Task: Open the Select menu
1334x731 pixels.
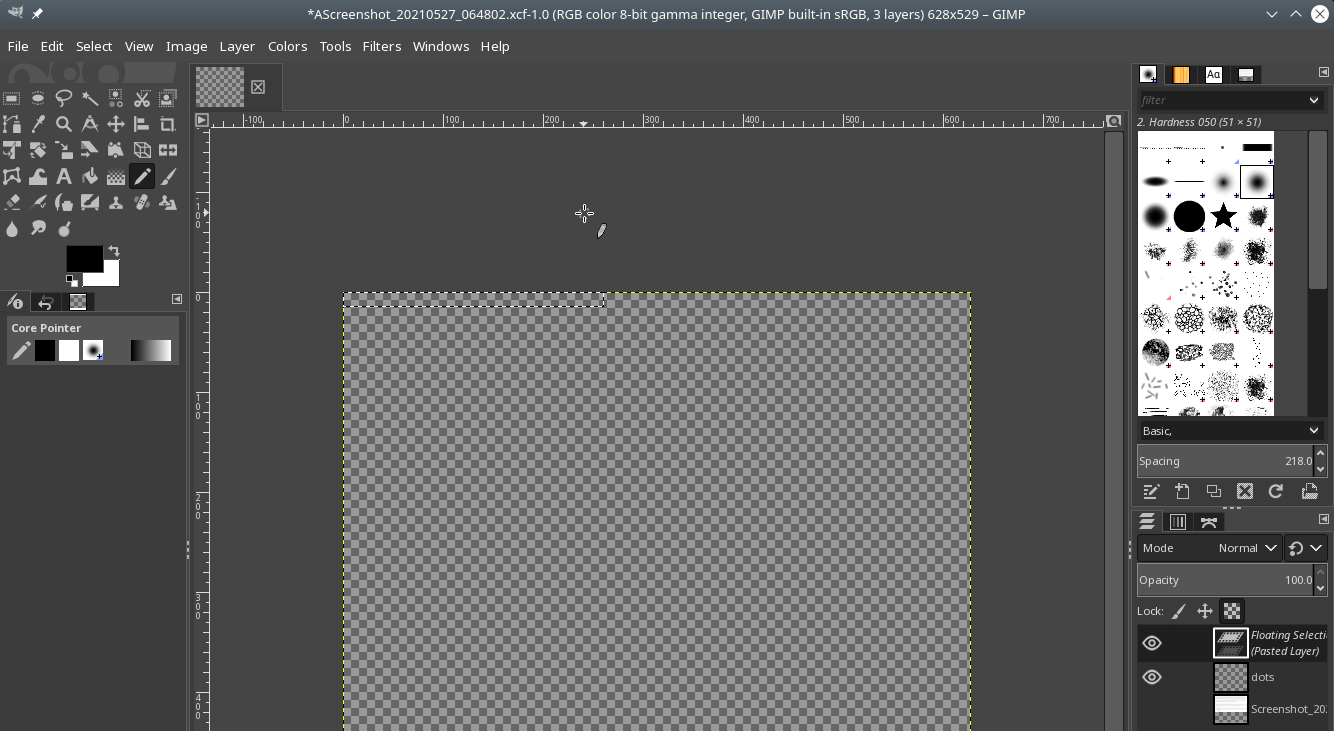Action: [94, 46]
